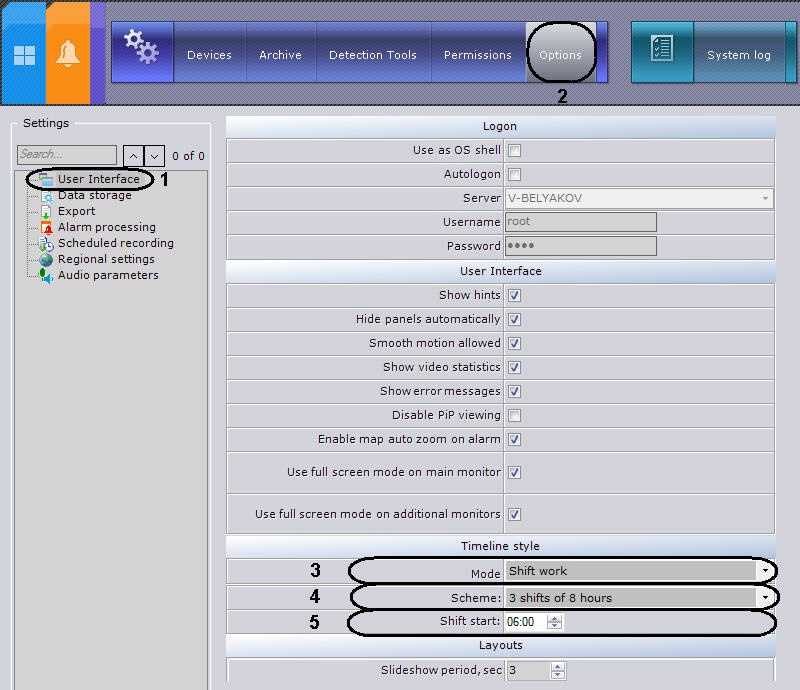Click the Timeline style section header
800x690 pixels.
500,546
